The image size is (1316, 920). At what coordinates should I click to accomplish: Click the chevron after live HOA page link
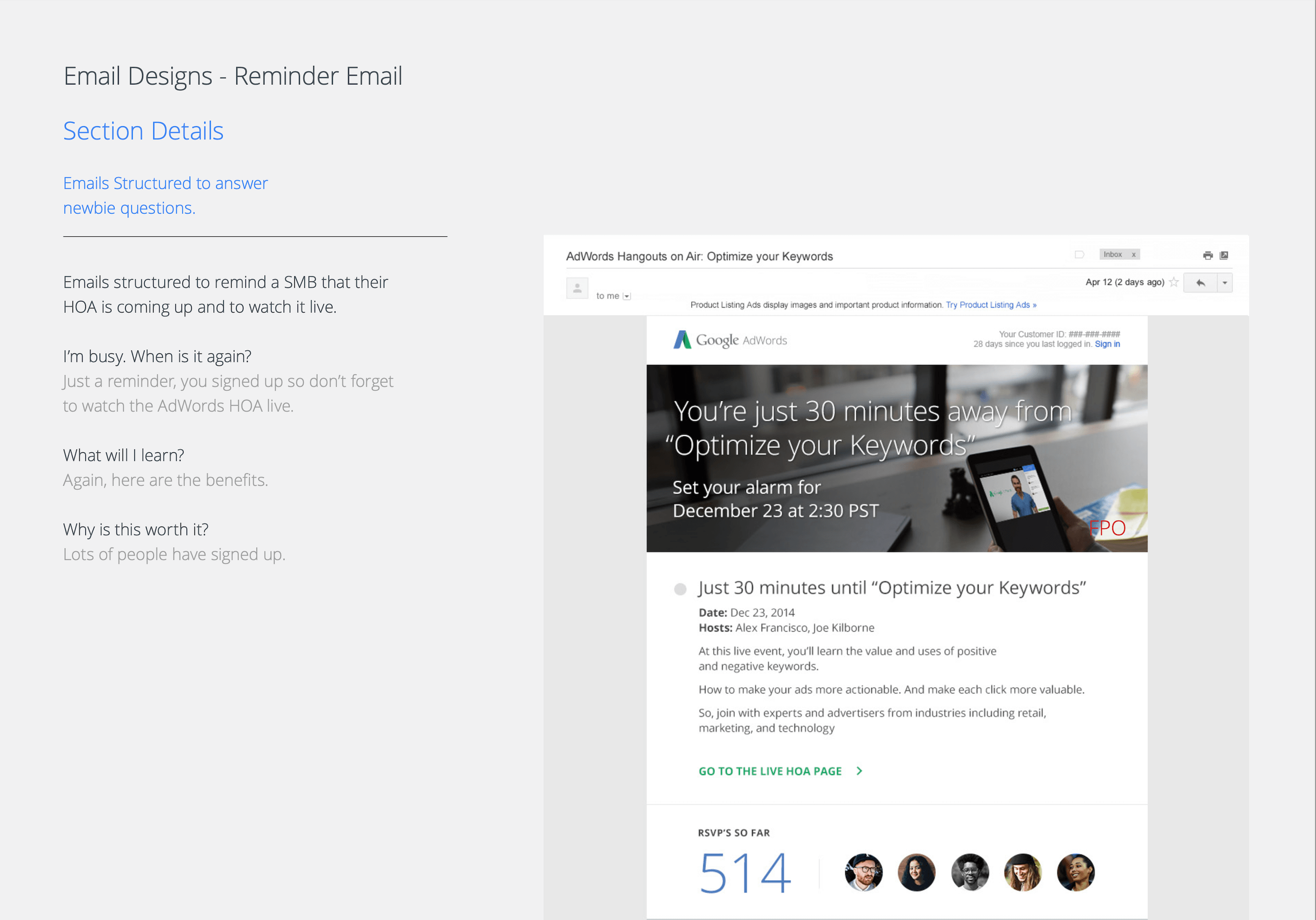[x=859, y=771]
